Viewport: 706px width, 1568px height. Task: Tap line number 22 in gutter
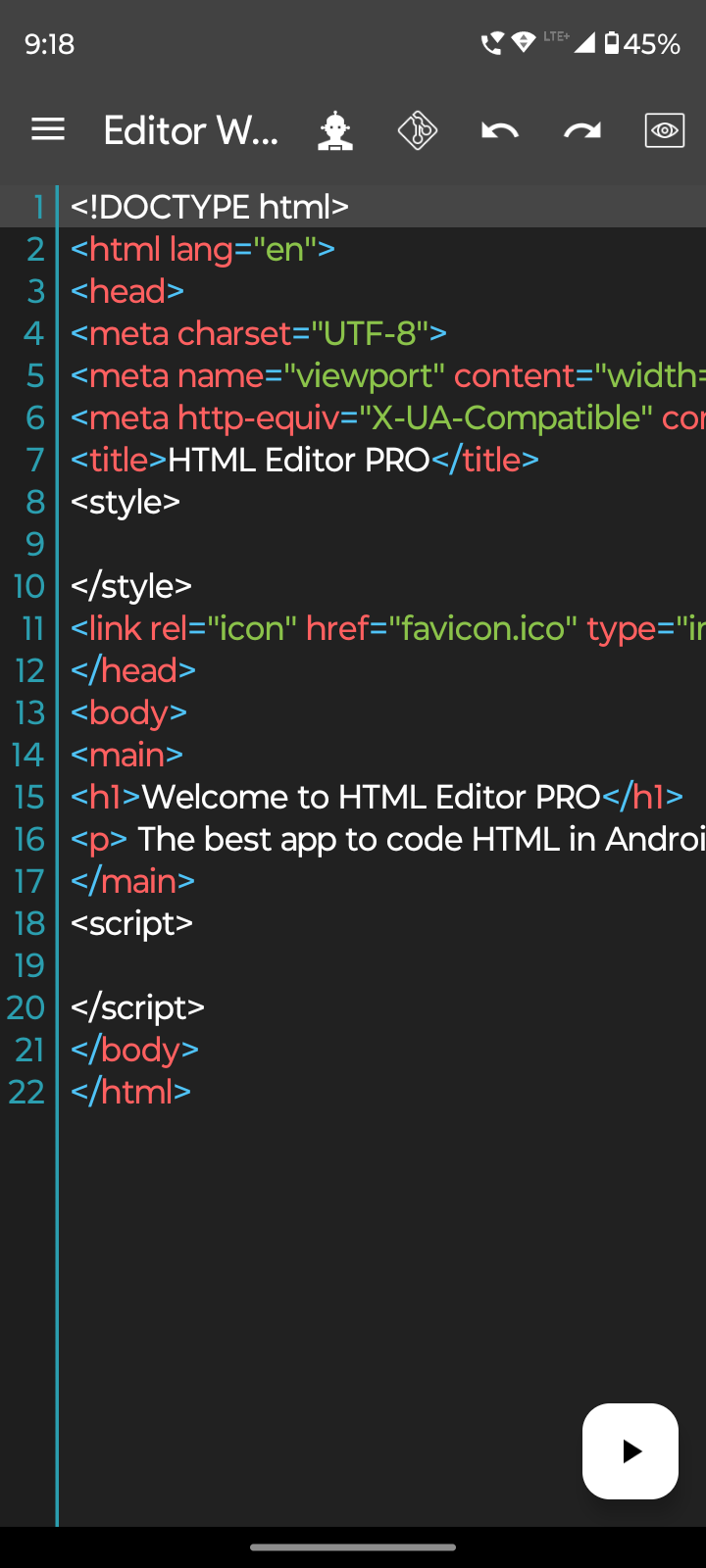27,1092
